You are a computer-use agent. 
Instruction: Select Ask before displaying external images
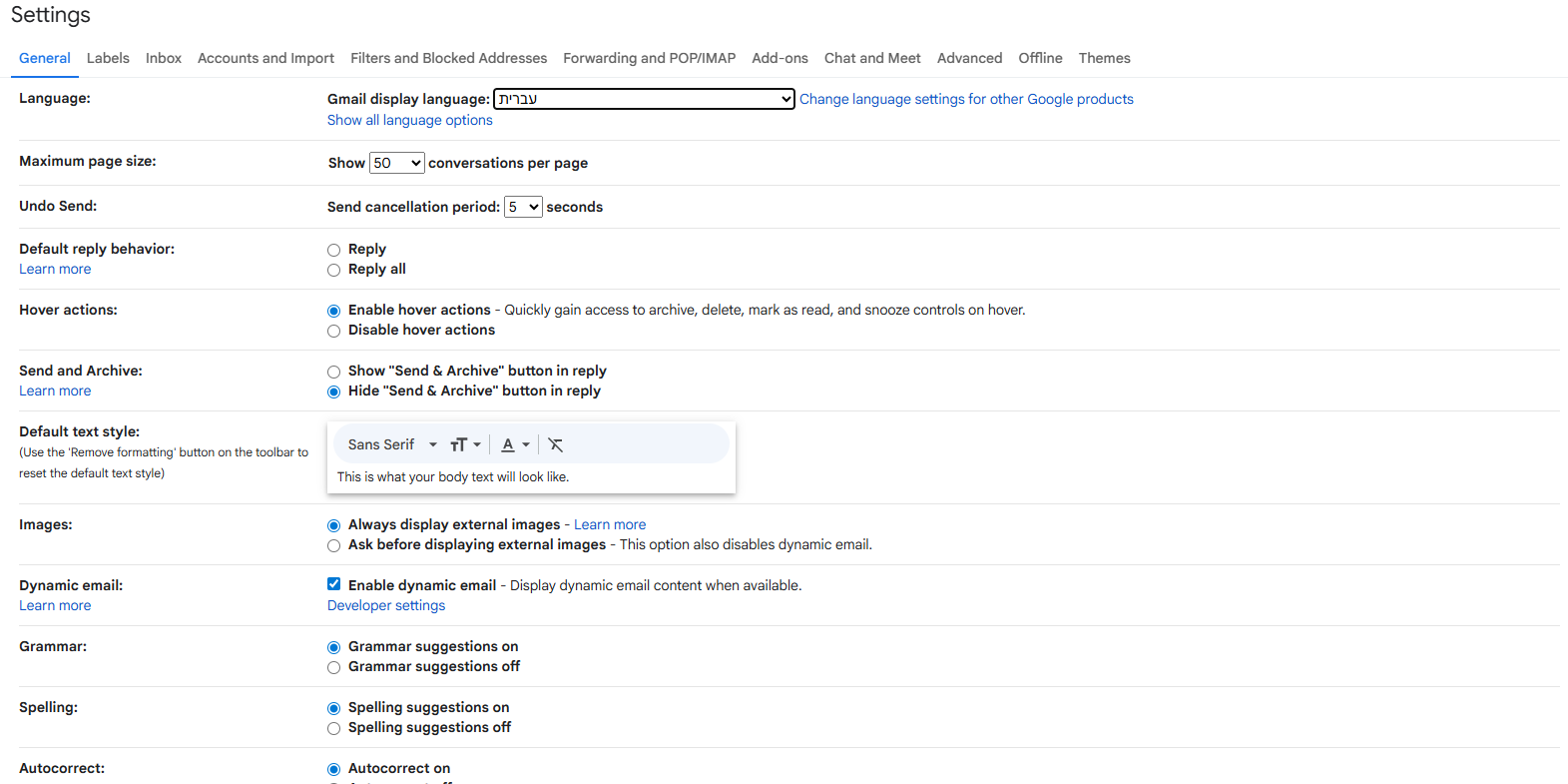[x=333, y=545]
